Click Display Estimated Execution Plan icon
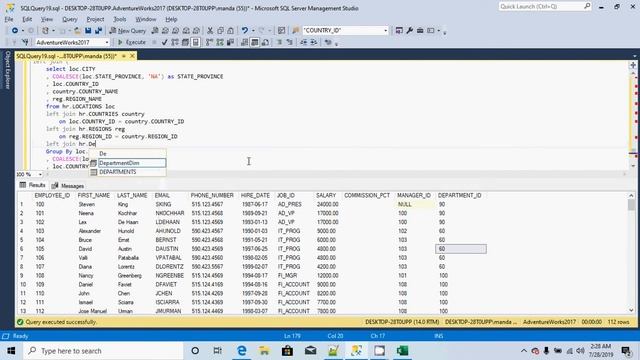 [175, 42]
